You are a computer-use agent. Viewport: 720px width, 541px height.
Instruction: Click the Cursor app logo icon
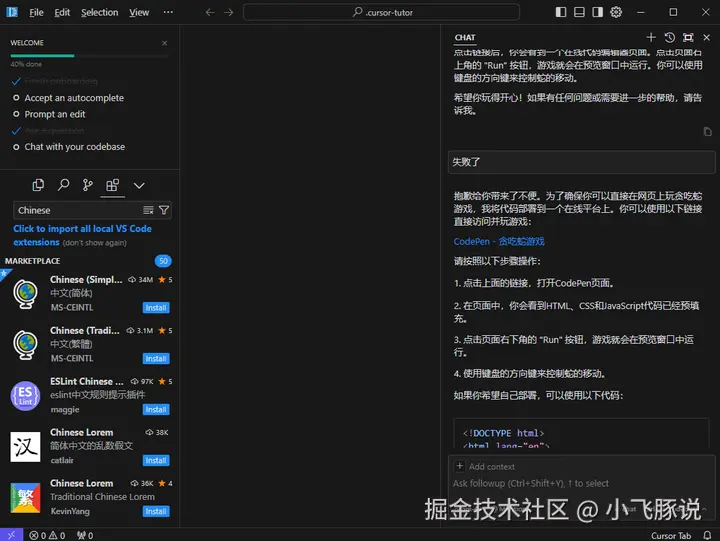[x=12, y=12]
